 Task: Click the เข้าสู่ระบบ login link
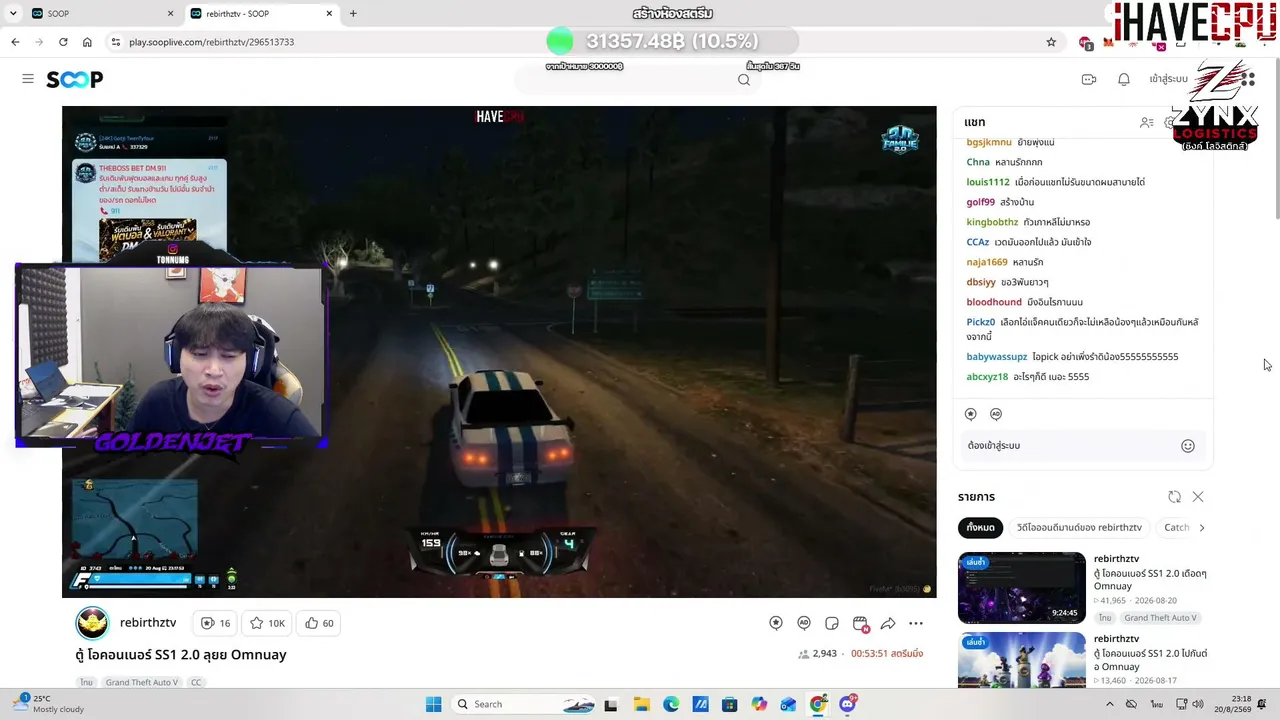[x=1168, y=79]
